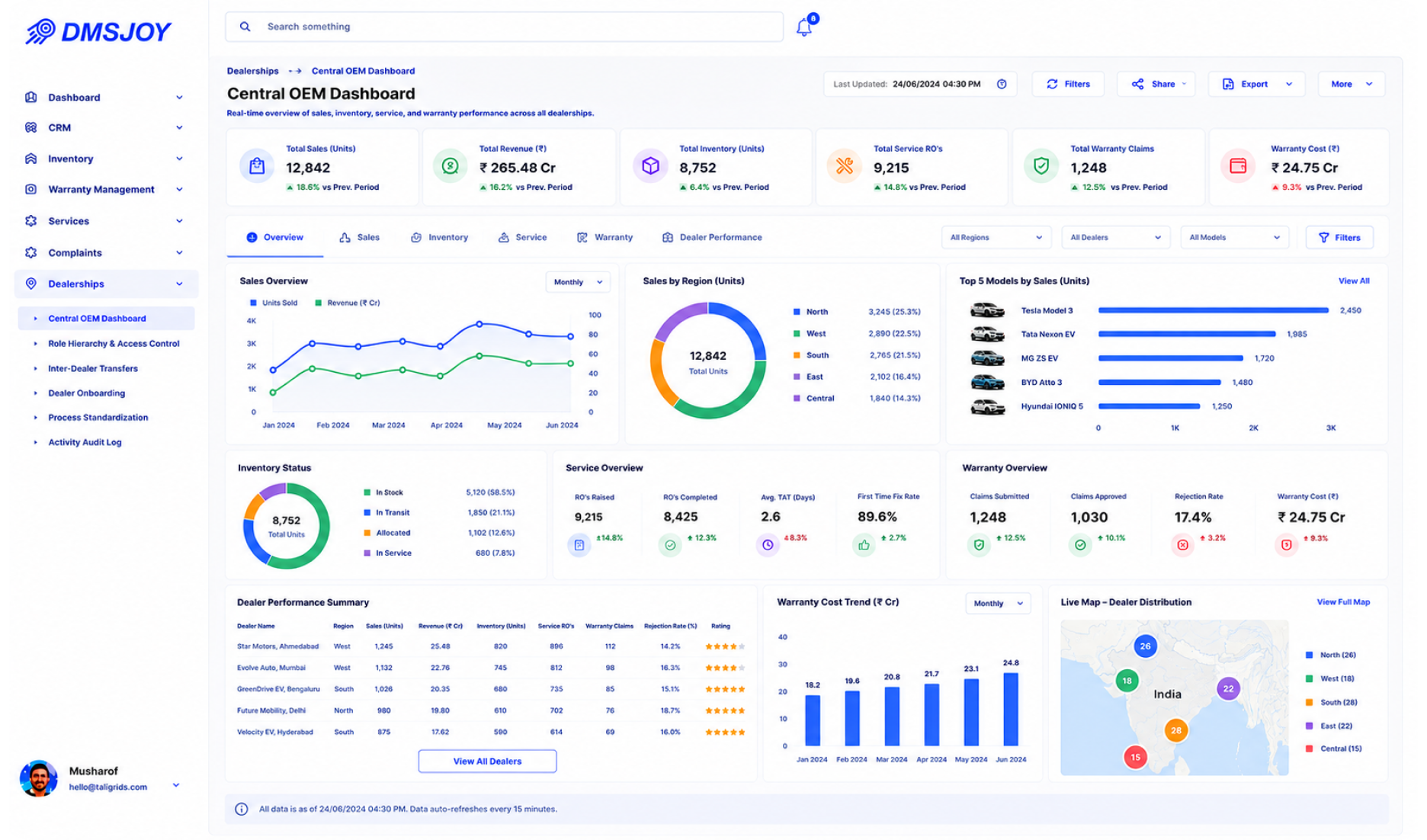Viewport: 1427px width, 840px height.
Task: Click the header Filters button beside Share
Action: (x=1068, y=84)
